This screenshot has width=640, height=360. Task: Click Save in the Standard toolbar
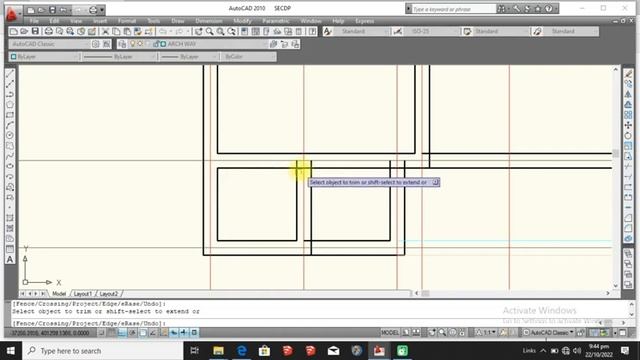35,31
